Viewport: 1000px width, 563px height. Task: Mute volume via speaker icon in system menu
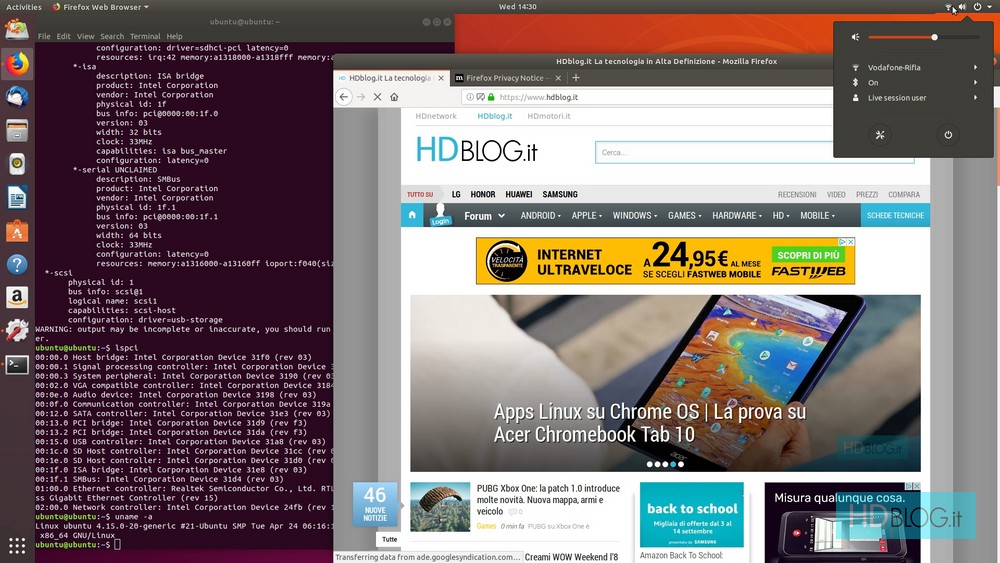coord(855,37)
